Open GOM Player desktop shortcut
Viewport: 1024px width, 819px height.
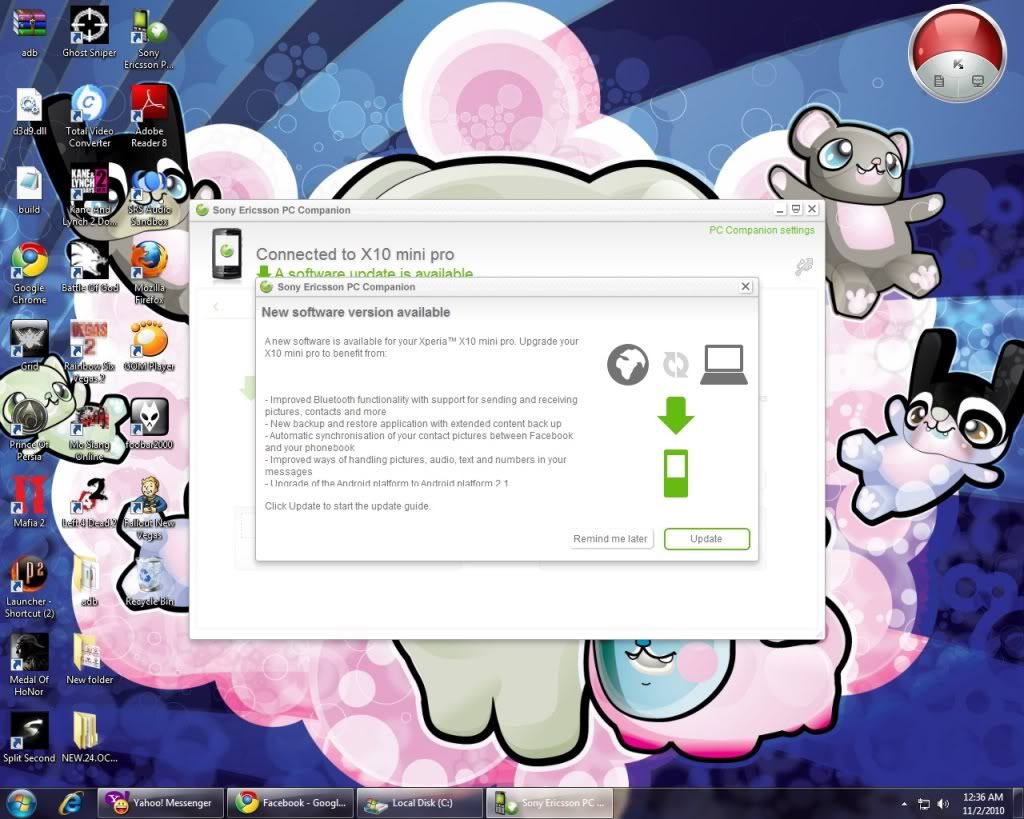(149, 342)
